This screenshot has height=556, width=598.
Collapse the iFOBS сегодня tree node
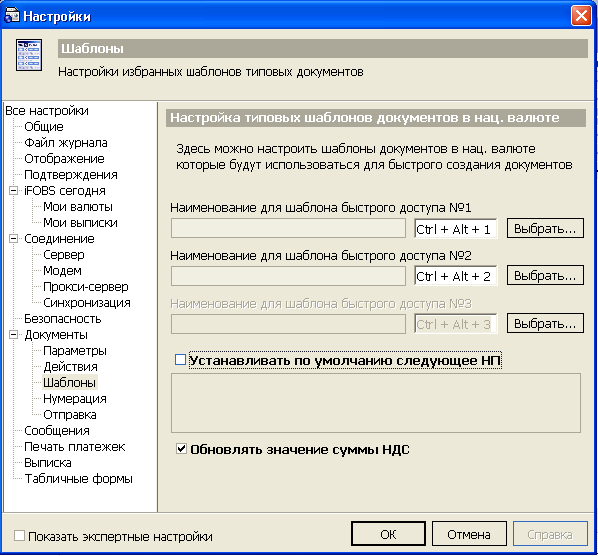click(x=13, y=190)
